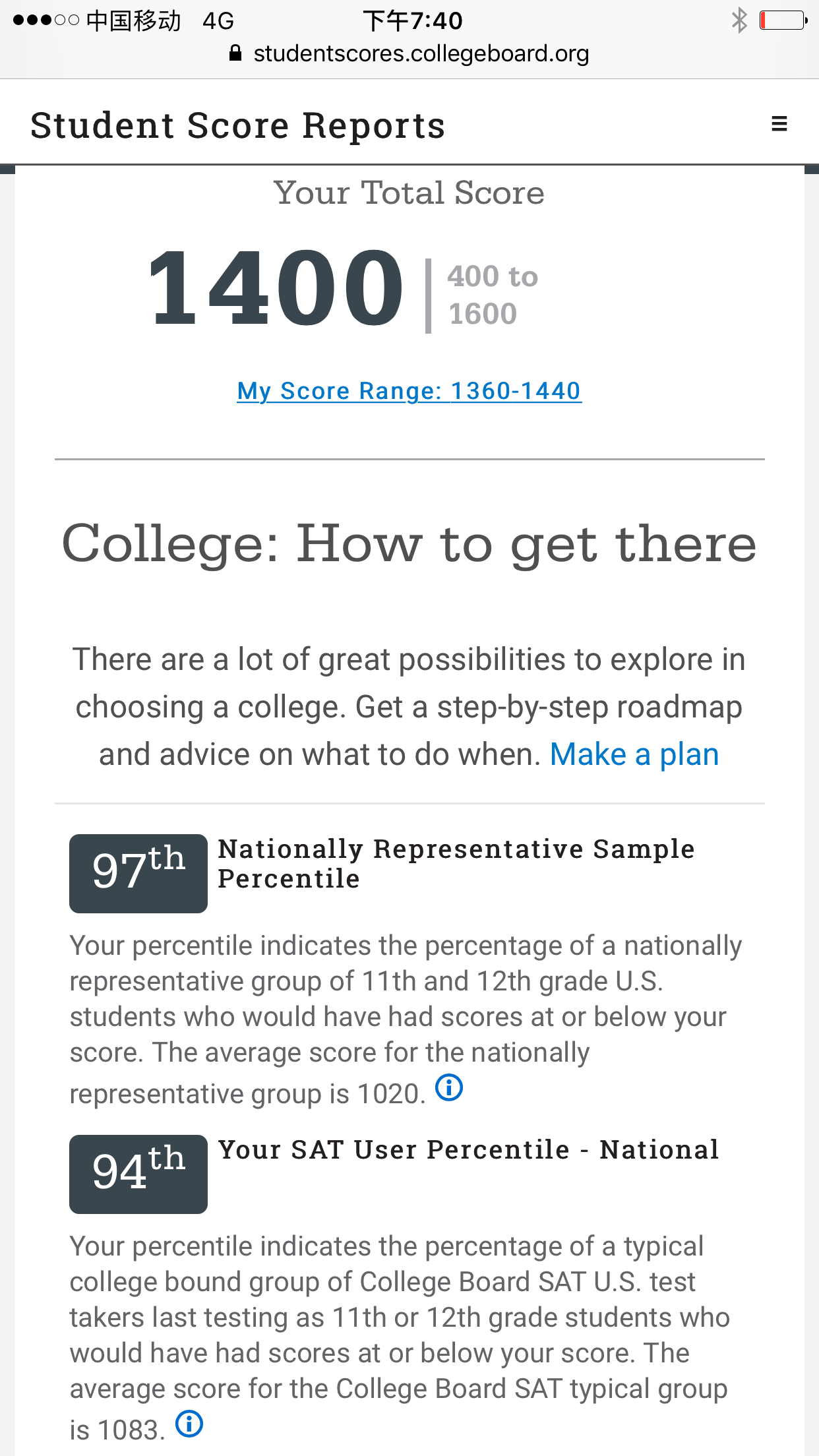
Task: Tap the Your Total Score label
Action: [409, 193]
